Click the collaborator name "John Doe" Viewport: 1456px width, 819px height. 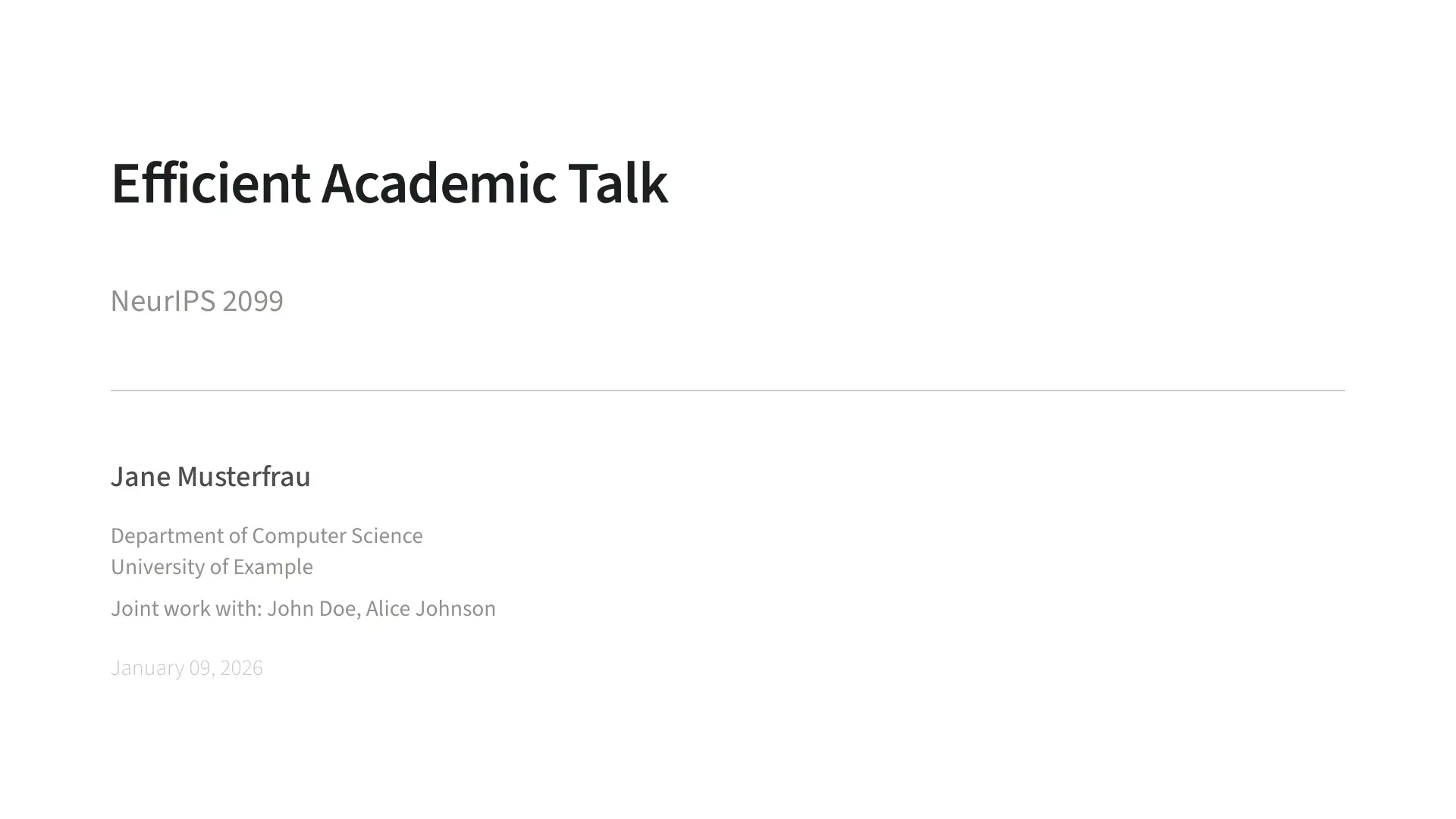pos(312,609)
